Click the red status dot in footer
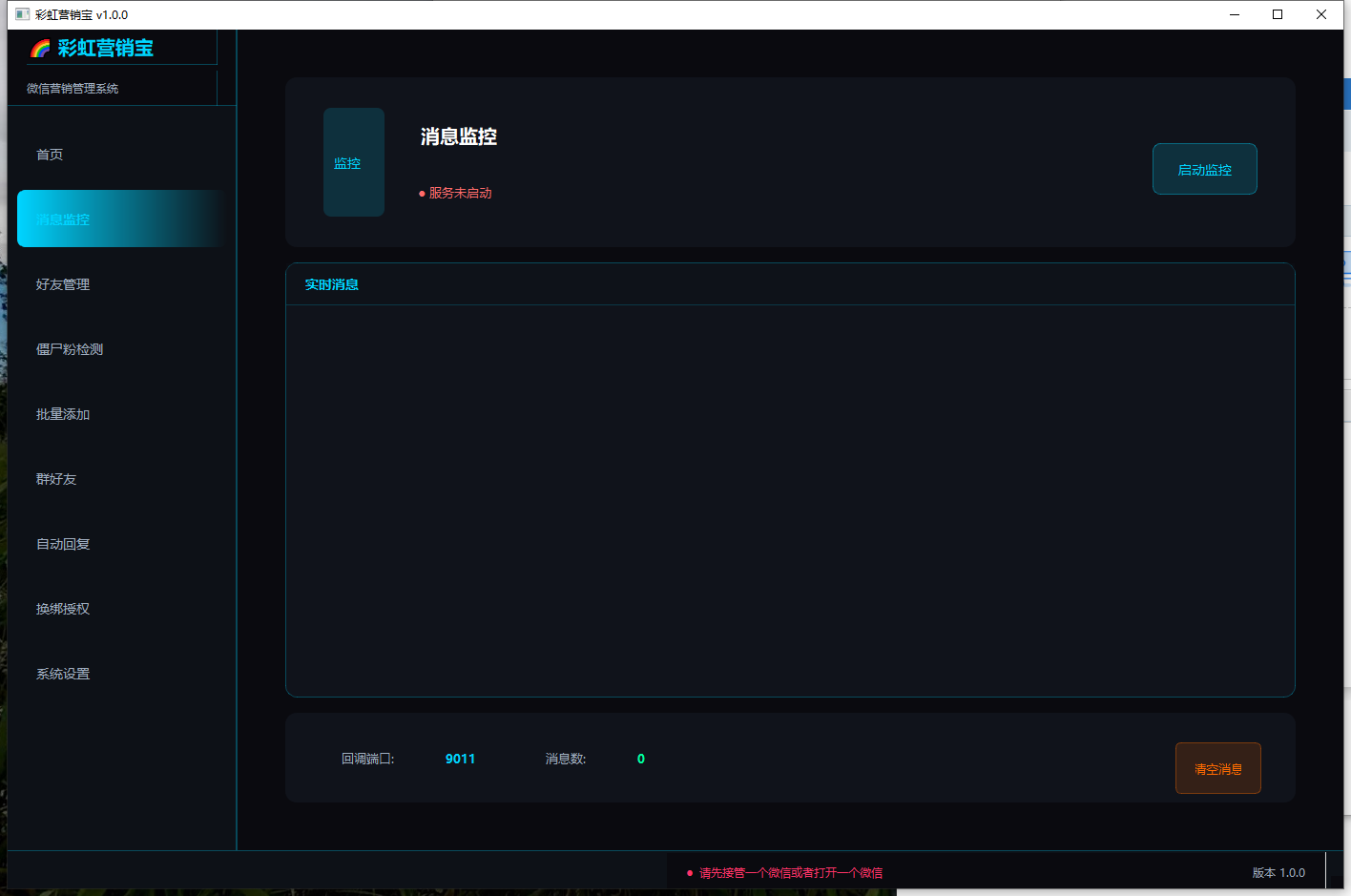Image resolution: width=1351 pixels, height=896 pixels. 690,873
